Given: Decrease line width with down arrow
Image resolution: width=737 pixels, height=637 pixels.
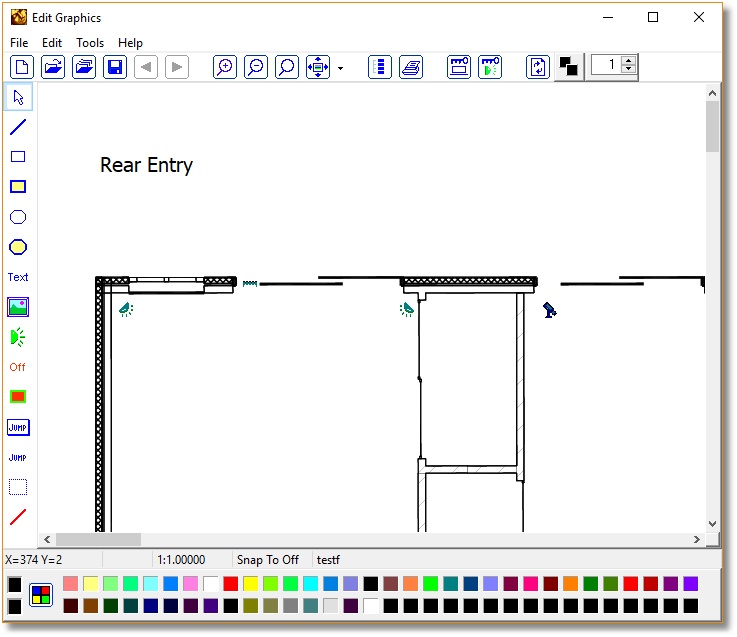Looking at the screenshot, I should [628, 71].
